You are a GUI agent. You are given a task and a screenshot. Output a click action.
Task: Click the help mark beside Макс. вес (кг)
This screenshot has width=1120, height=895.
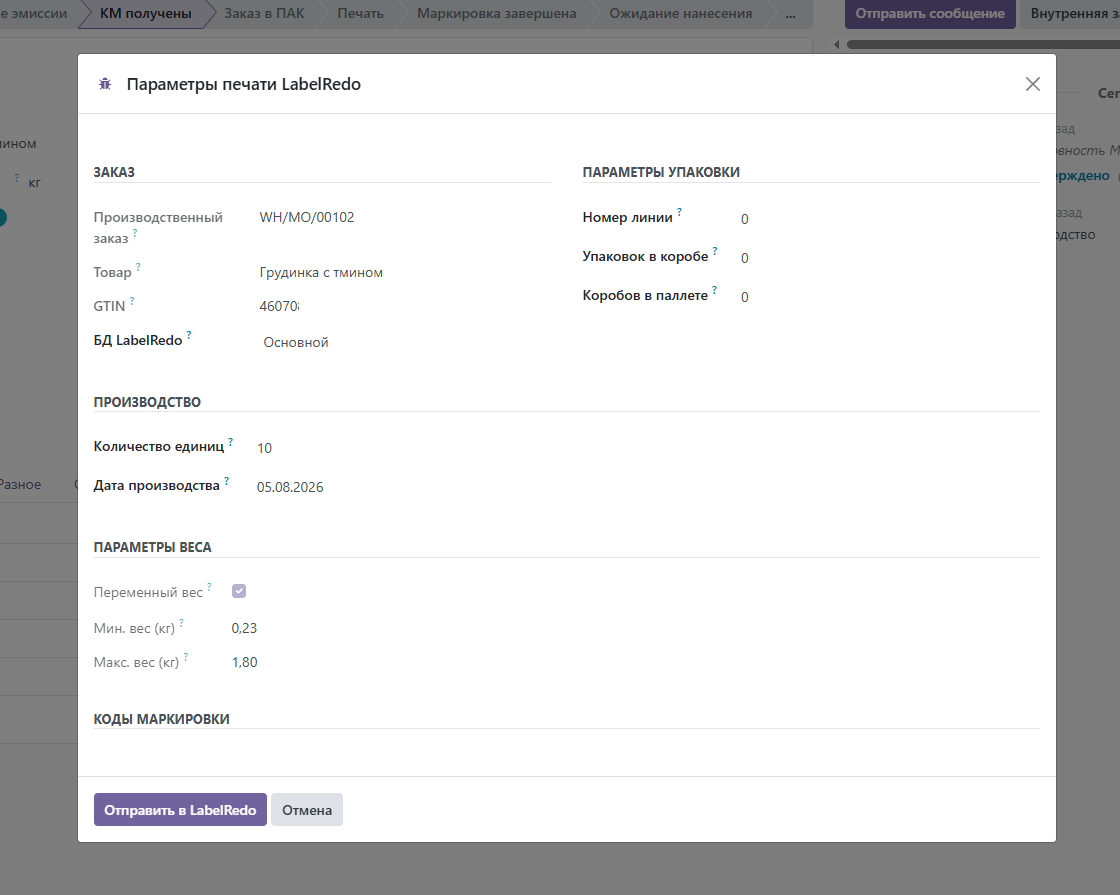[x=186, y=656]
